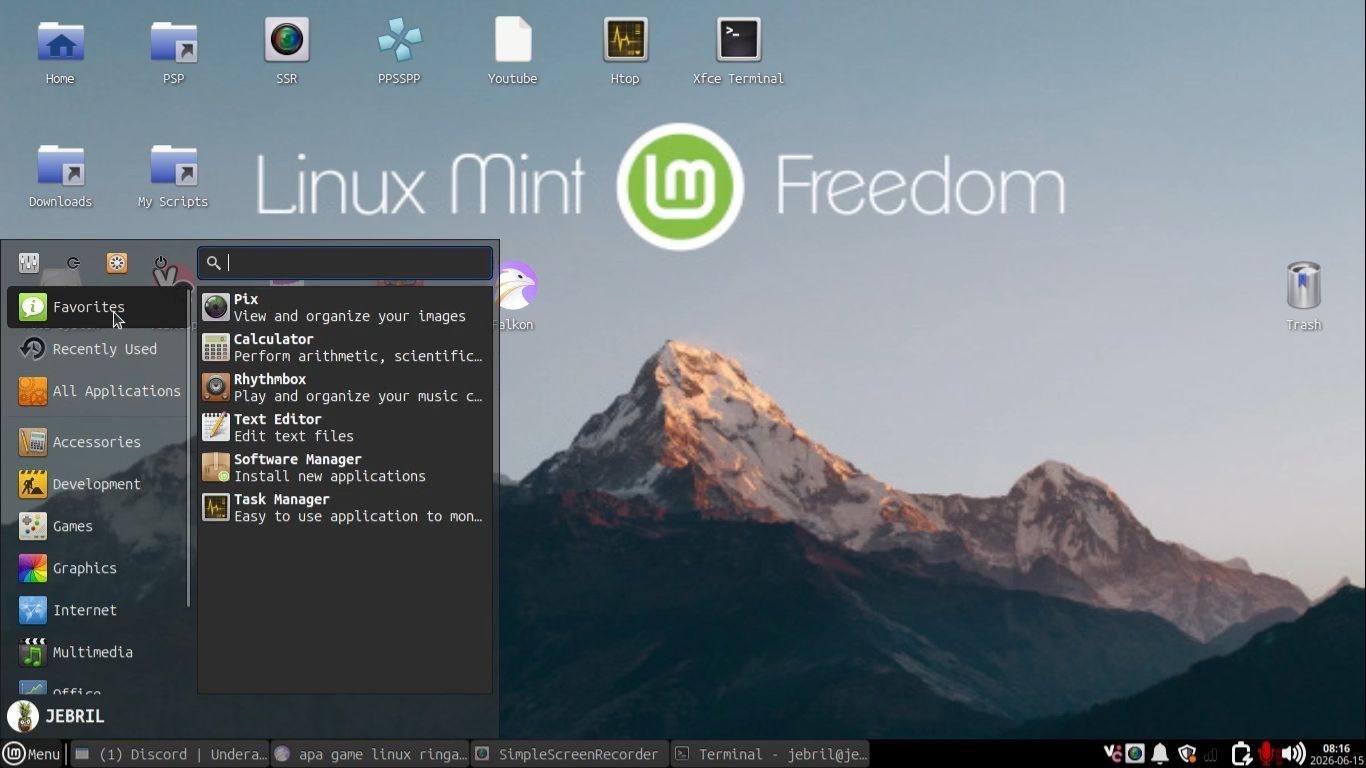Open Text Editor from favorites list
This screenshot has height=768, width=1366.
(x=345, y=427)
